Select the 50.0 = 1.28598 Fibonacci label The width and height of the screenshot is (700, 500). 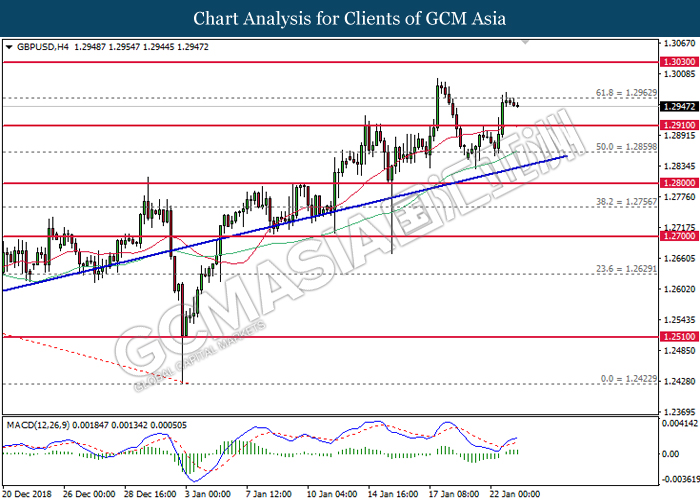(x=626, y=147)
